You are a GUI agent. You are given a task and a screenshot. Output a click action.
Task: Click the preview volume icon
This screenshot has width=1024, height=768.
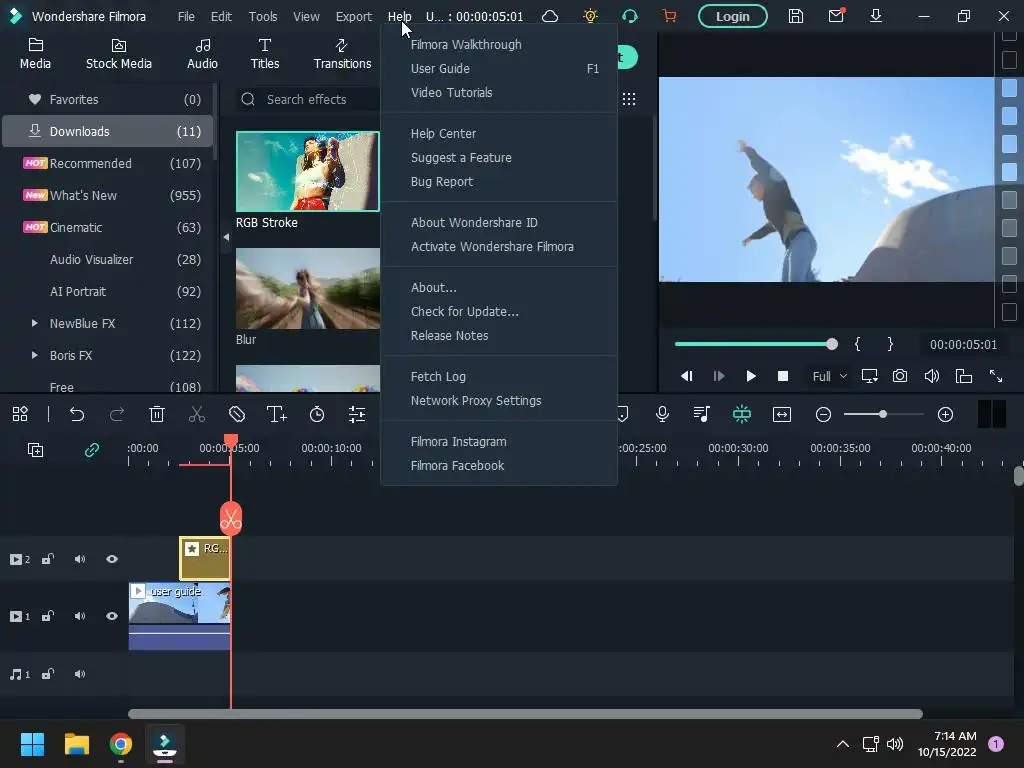coord(932,376)
